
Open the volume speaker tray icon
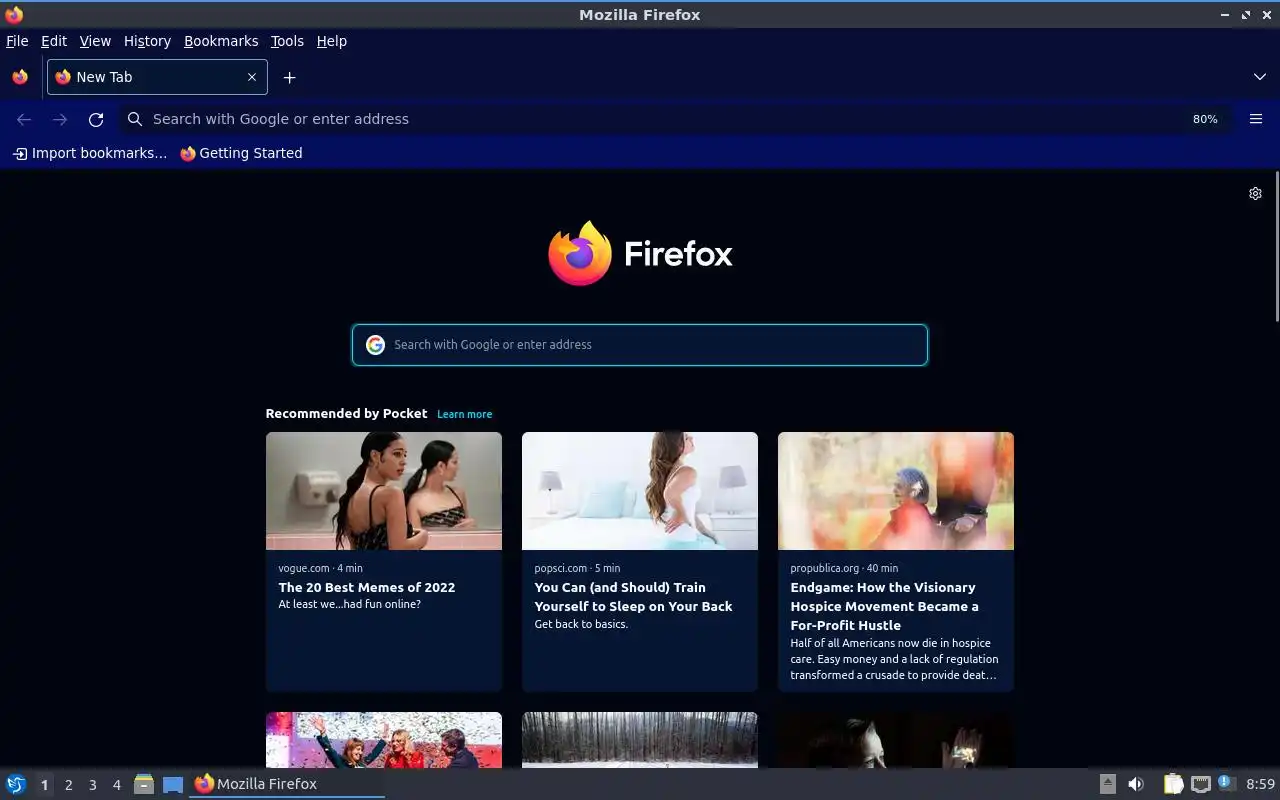pos(1136,784)
